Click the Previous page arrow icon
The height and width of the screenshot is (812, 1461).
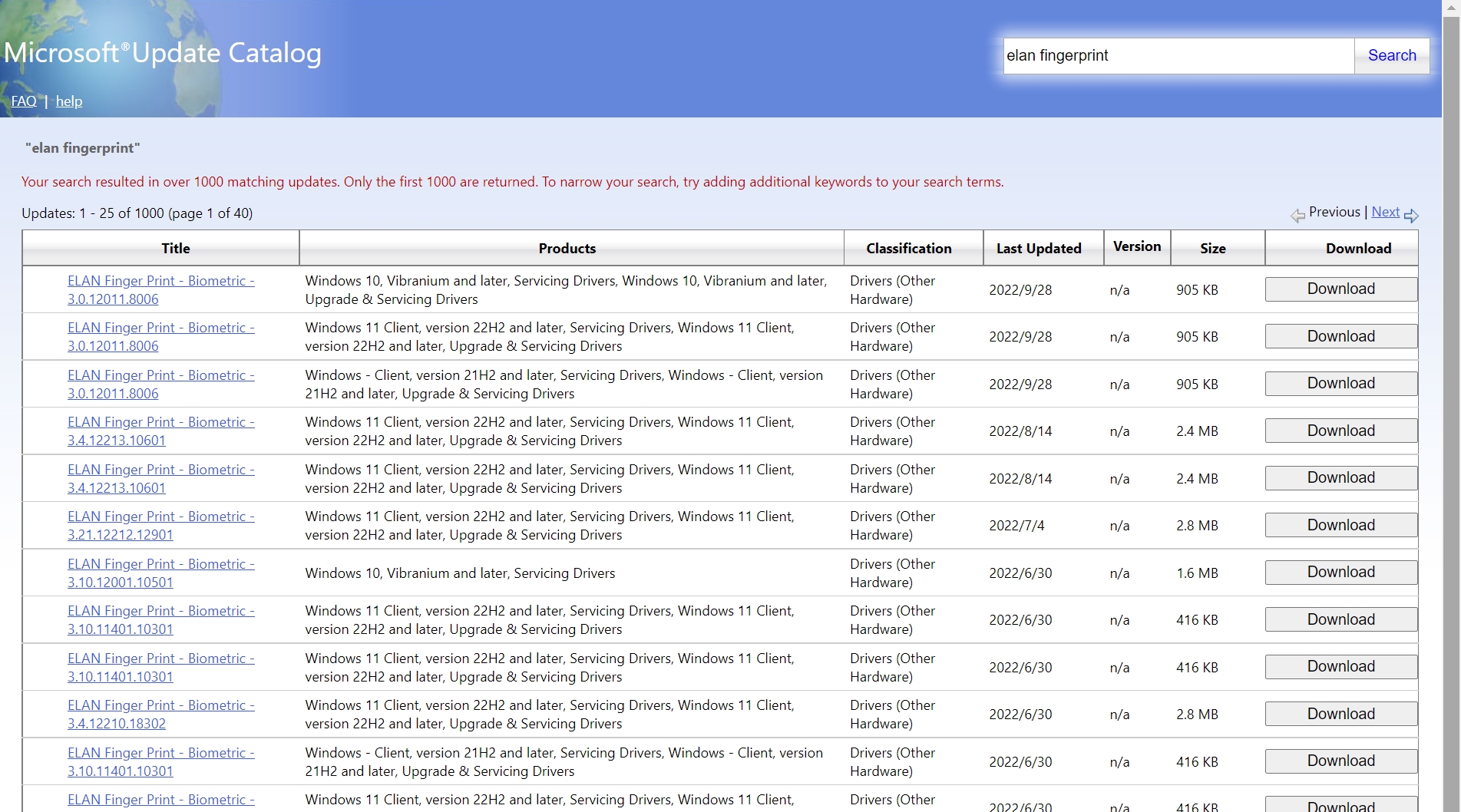pyautogui.click(x=1297, y=216)
